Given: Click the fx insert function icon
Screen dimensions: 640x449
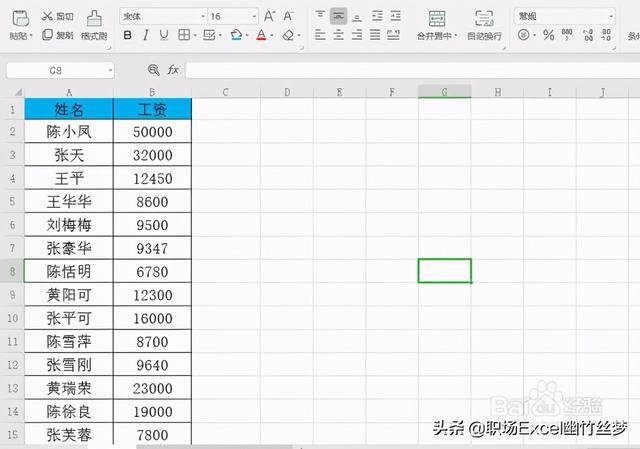Looking at the screenshot, I should [x=173, y=70].
